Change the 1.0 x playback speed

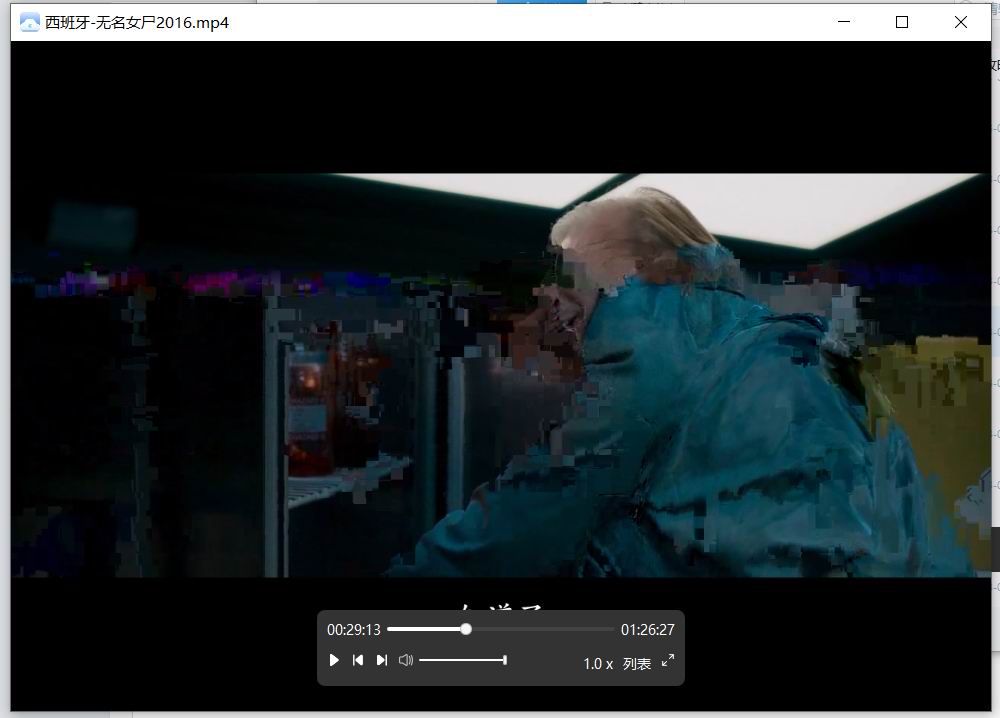(598, 664)
